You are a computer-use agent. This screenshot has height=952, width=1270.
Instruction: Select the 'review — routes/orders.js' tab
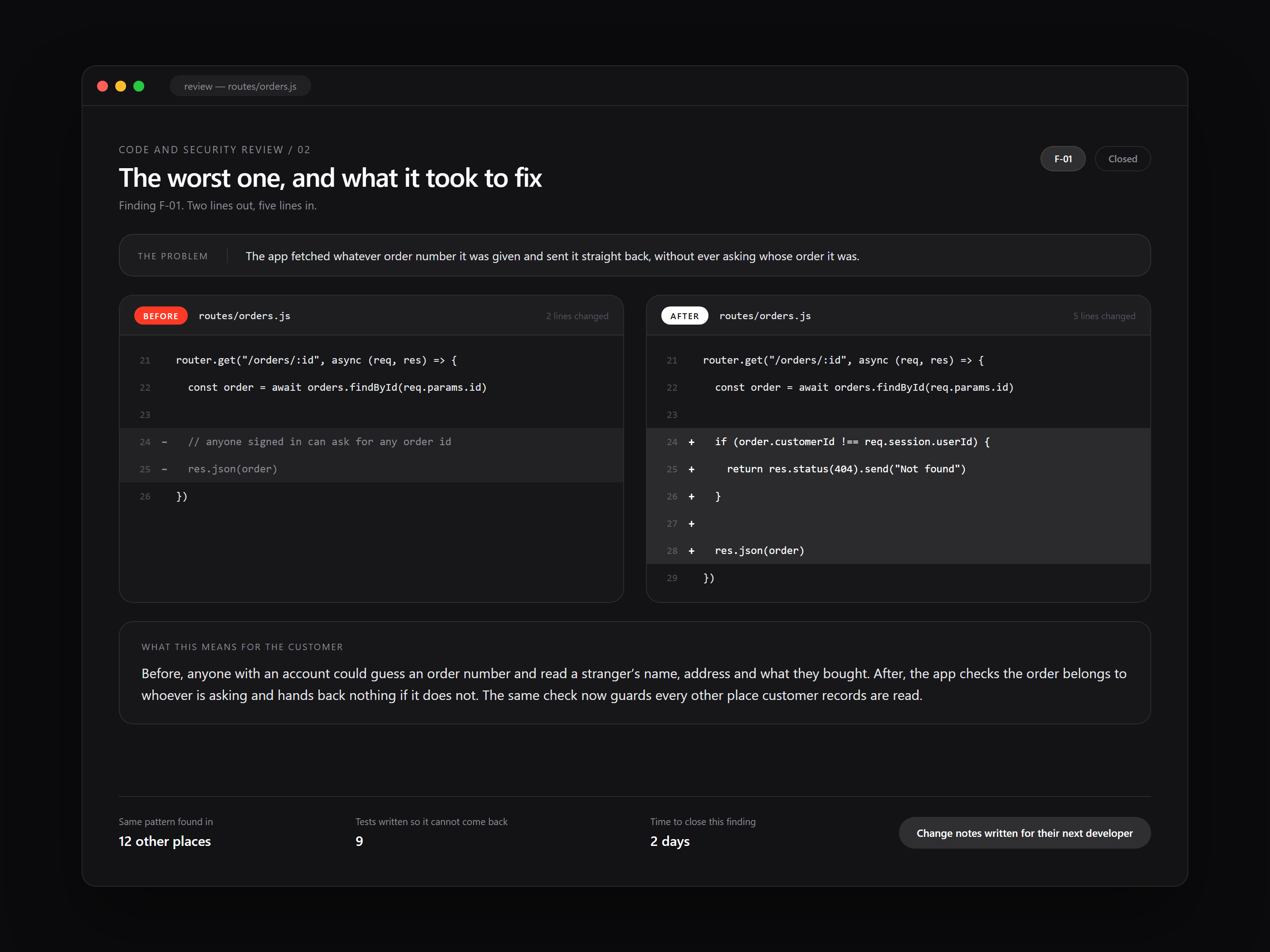pos(240,86)
